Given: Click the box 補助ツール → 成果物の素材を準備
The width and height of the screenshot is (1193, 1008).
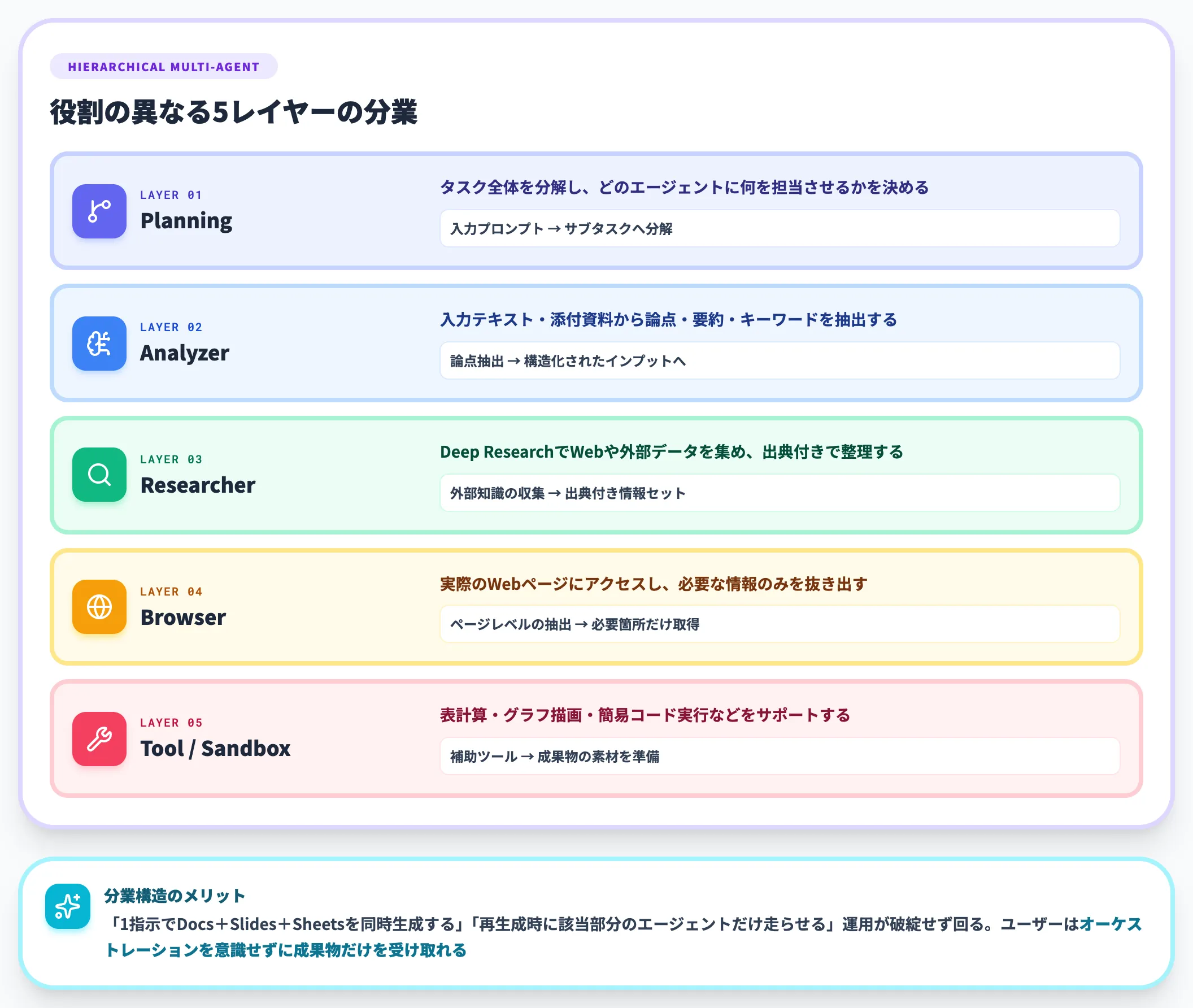Looking at the screenshot, I should coord(780,756).
